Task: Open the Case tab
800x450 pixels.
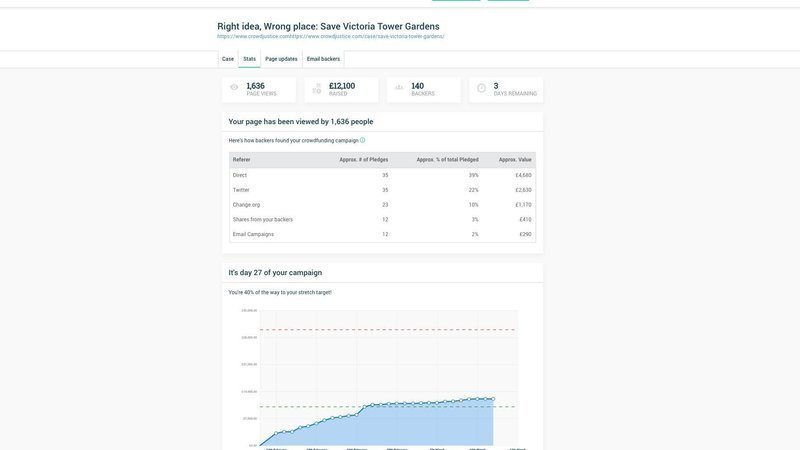Action: tap(228, 59)
